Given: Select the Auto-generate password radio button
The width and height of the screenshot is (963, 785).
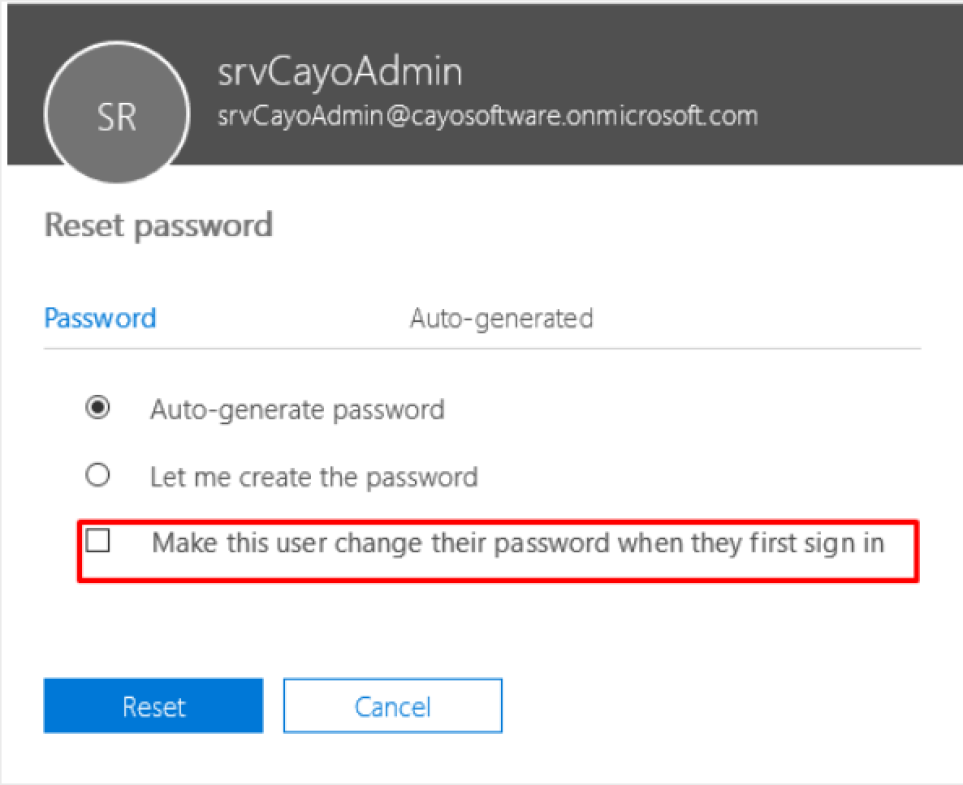Looking at the screenshot, I should click(98, 407).
